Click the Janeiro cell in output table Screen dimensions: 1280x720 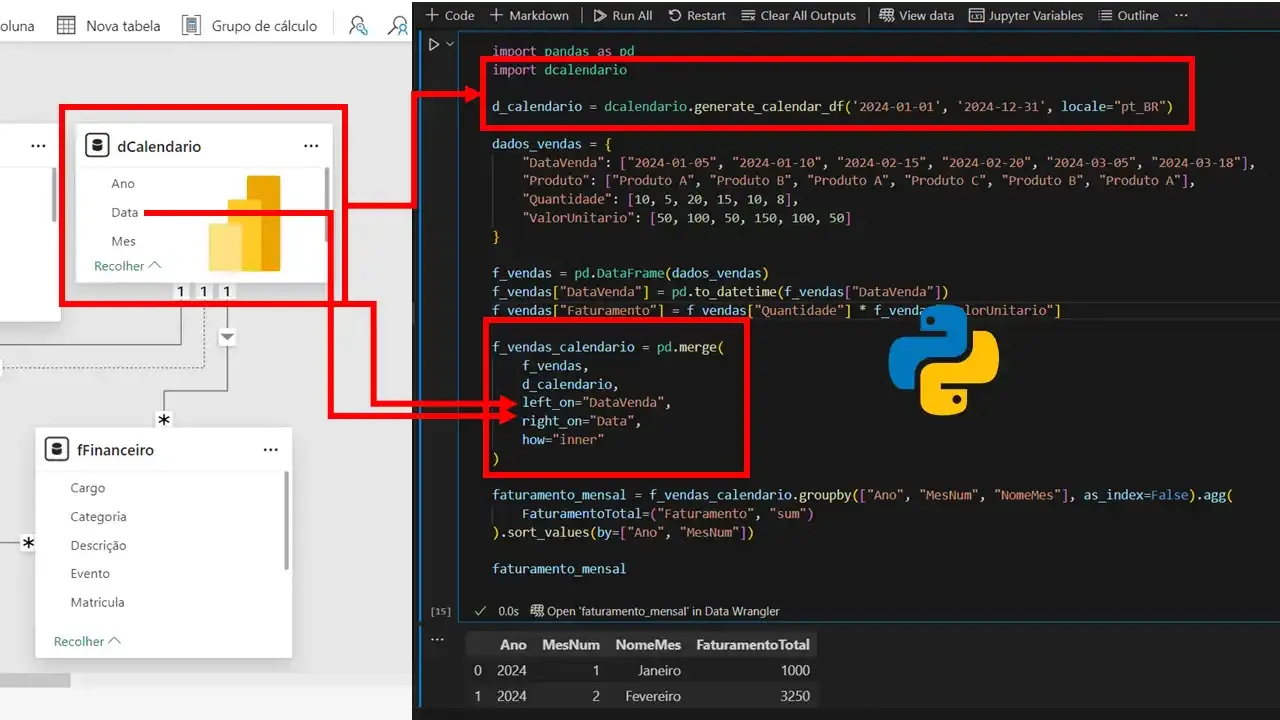(659, 670)
